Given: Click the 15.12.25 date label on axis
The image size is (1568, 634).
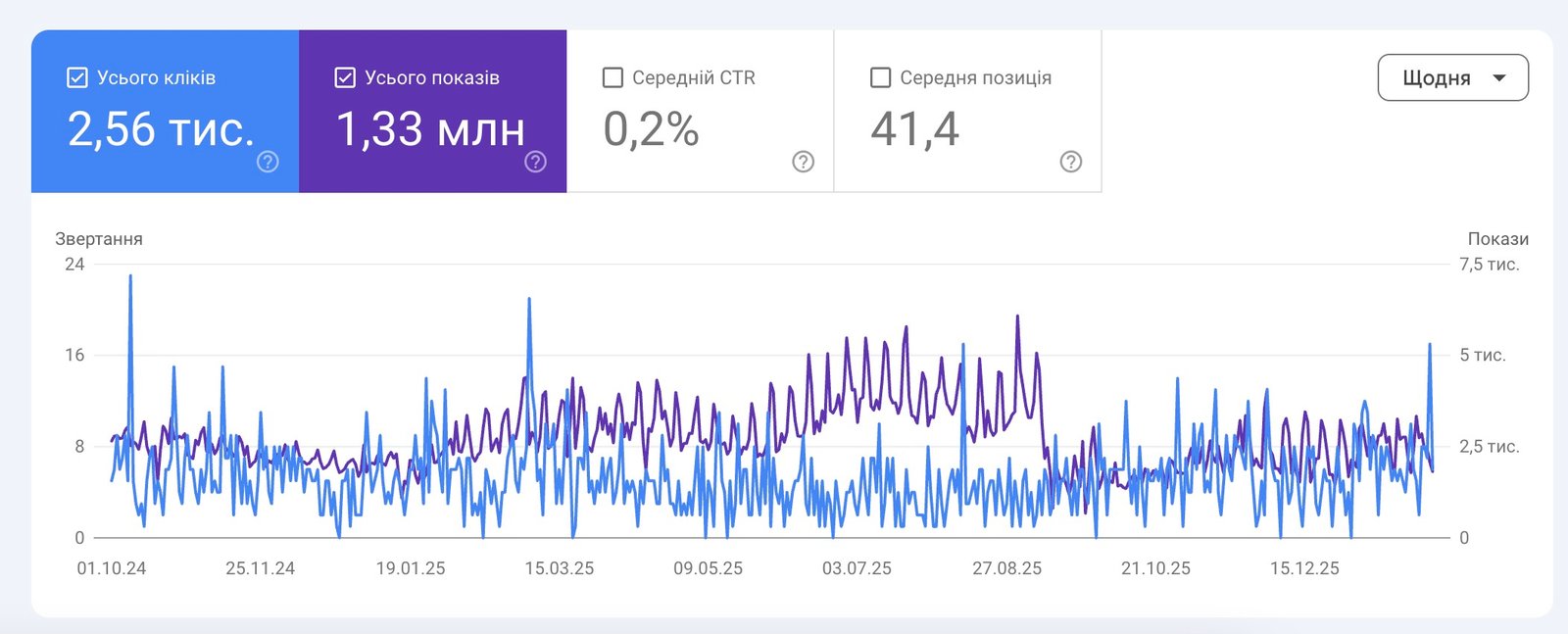Looking at the screenshot, I should pyautogui.click(x=1304, y=568).
